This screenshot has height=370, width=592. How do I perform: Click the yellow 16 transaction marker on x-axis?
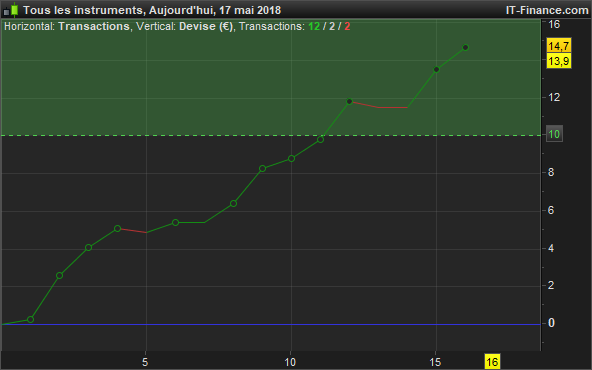tap(492, 362)
